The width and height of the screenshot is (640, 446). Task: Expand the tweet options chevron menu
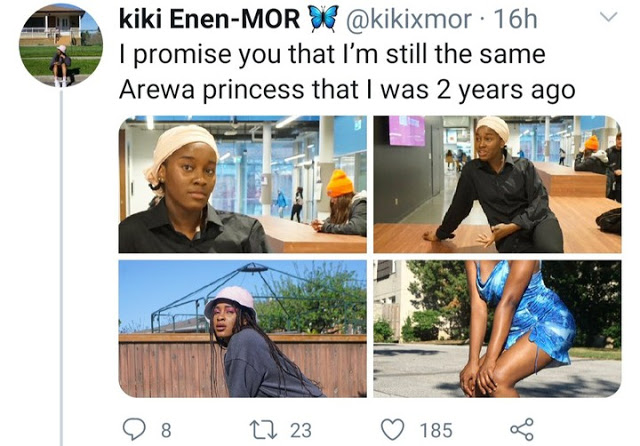(609, 17)
